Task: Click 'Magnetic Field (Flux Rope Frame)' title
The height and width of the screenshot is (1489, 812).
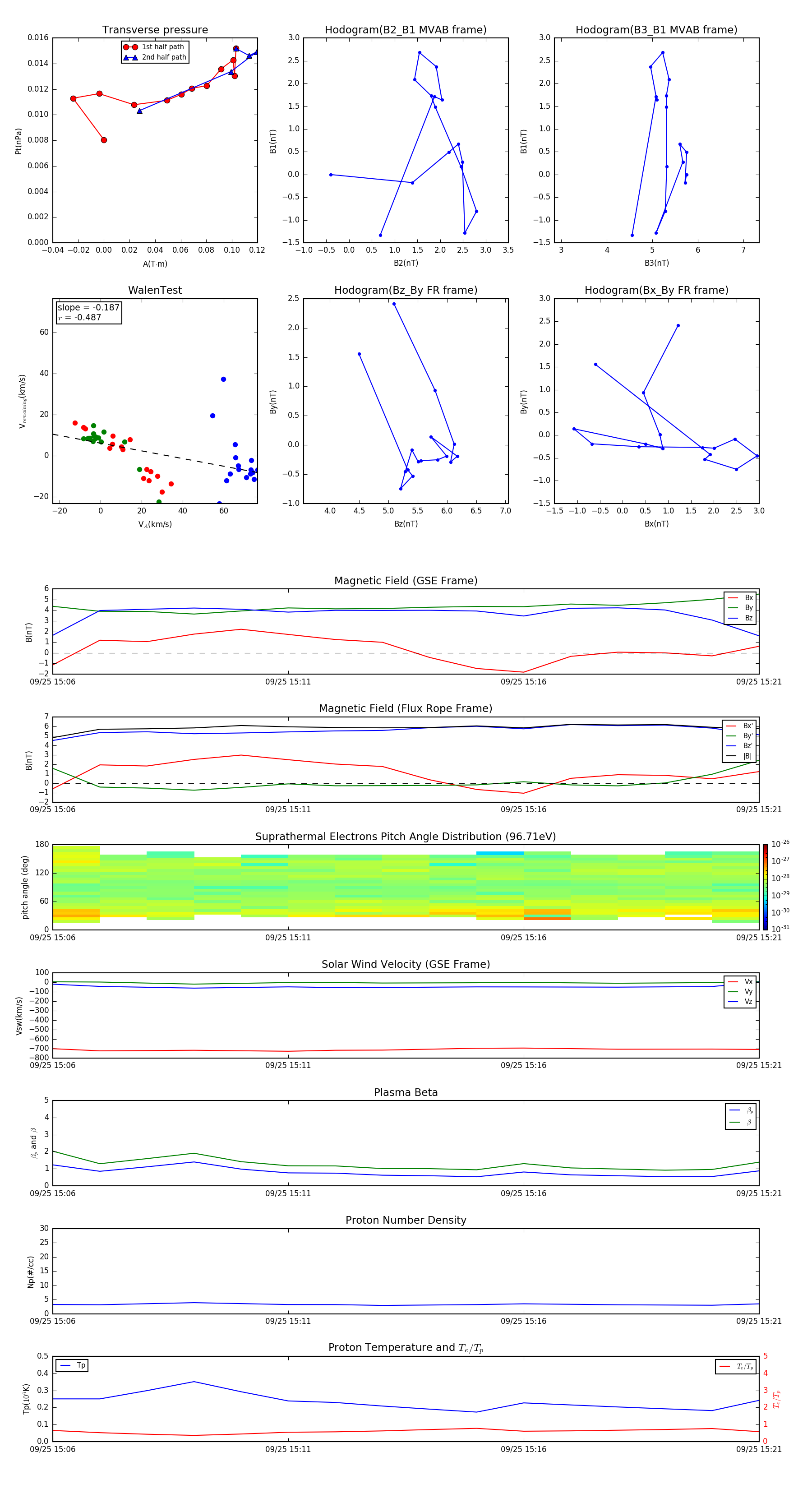Action: point(406,708)
